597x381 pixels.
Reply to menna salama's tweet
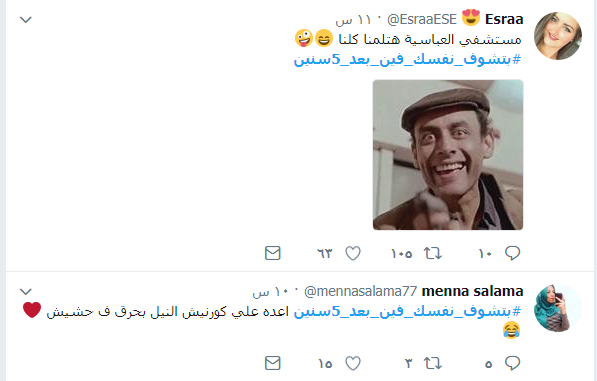pyautogui.click(x=512, y=363)
